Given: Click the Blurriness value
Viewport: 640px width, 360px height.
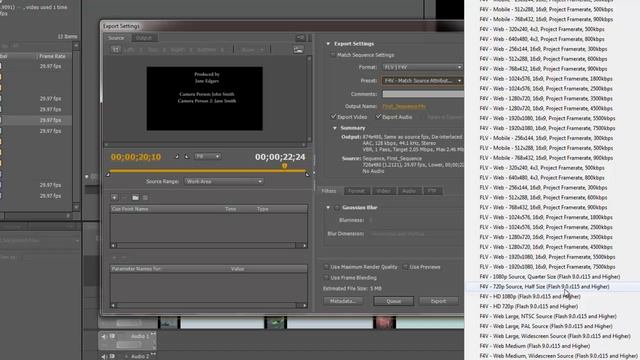Looking at the screenshot, I should click(371, 220).
